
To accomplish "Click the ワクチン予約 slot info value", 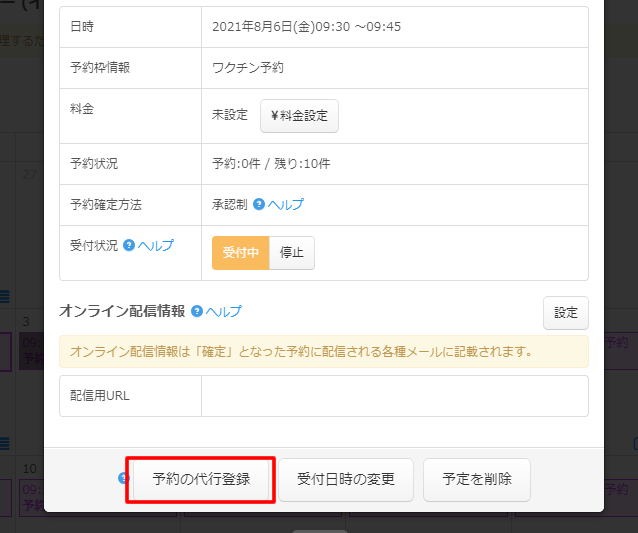I will 248,68.
